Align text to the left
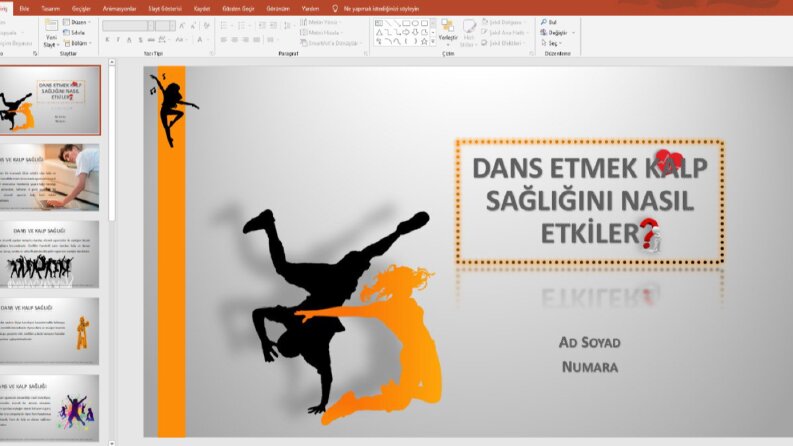This screenshot has width=793, height=446. click(x=223, y=39)
